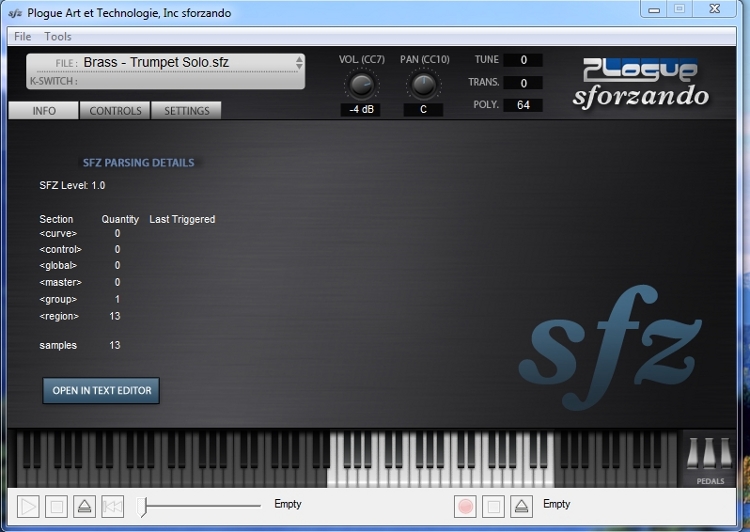Click the player play button
750x532 pixels.
[28, 506]
